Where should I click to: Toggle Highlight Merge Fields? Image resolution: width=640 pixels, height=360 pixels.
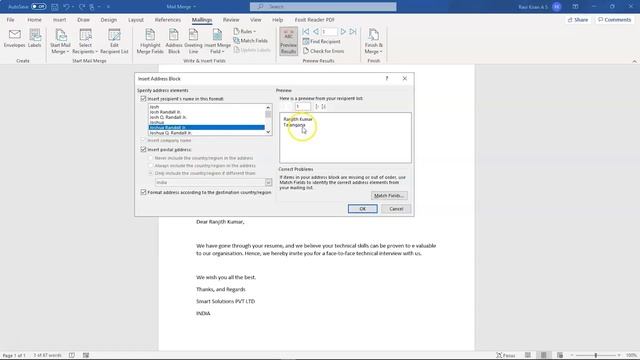pyautogui.click(x=150, y=42)
